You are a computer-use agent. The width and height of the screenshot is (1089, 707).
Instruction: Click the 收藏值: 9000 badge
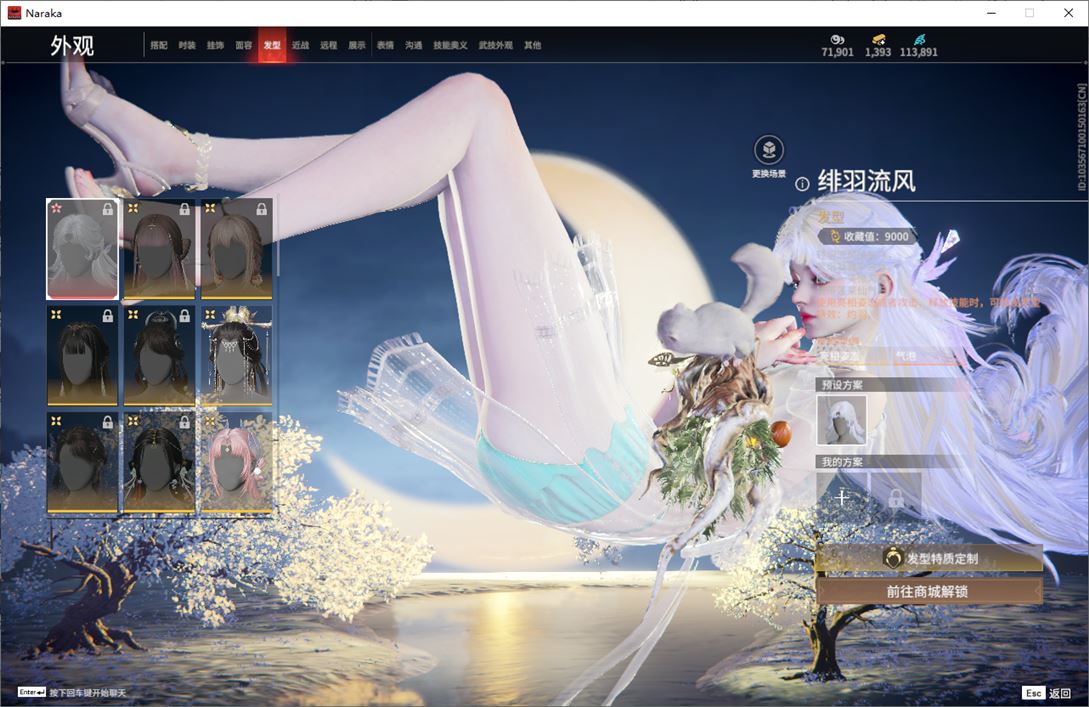pyautogui.click(x=869, y=236)
